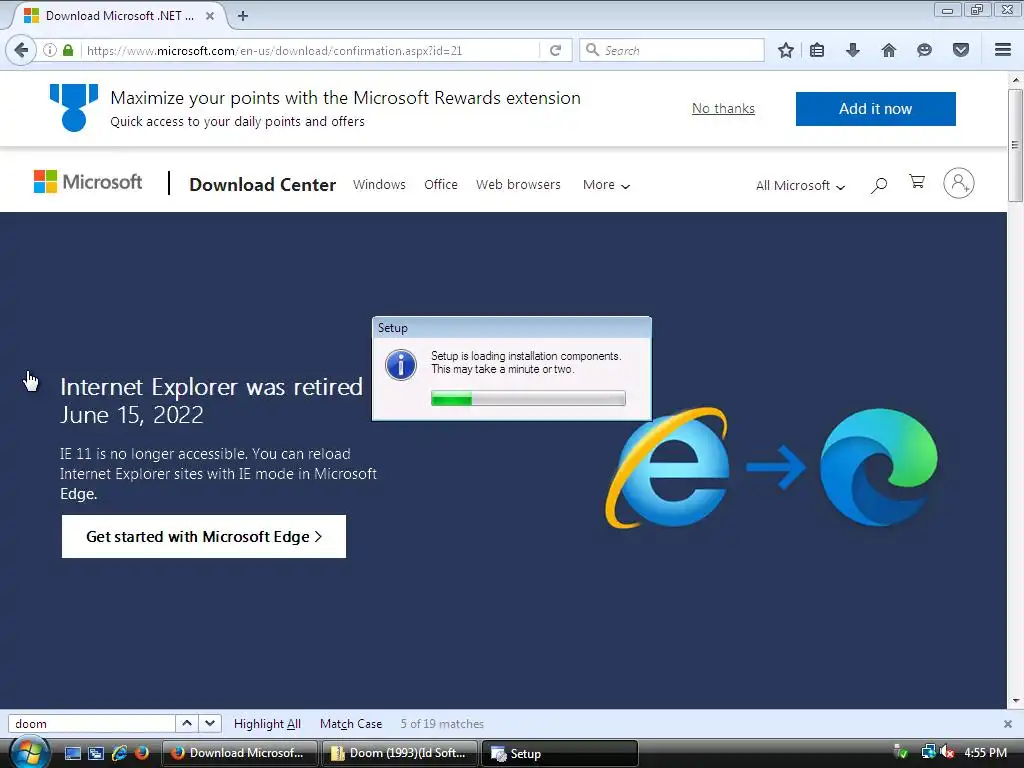Close the find bar

1008,724
